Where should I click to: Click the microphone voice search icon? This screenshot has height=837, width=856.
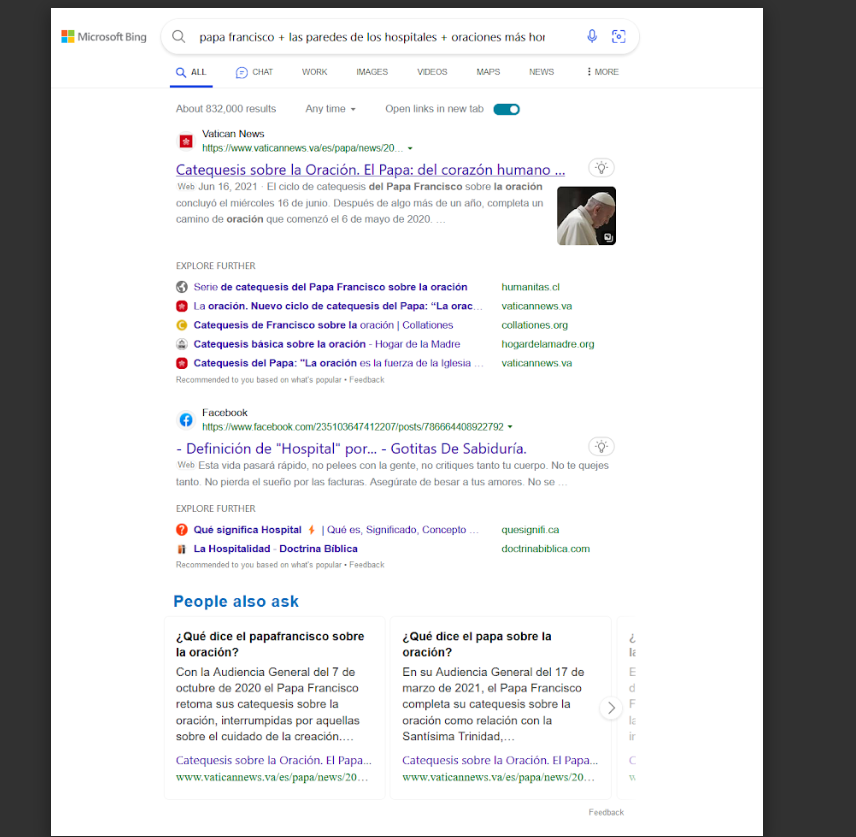592,37
